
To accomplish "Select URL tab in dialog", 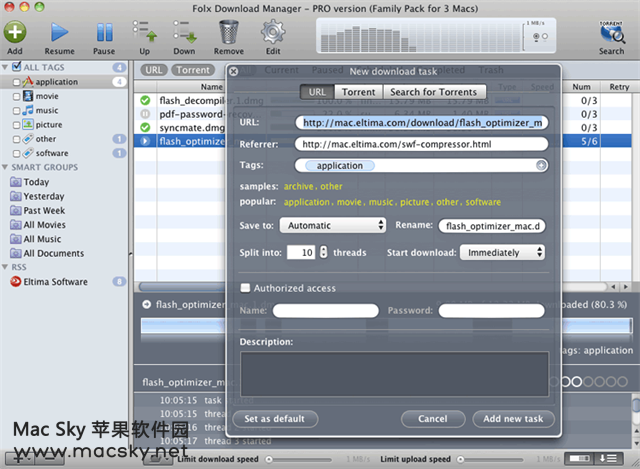I will point(317,92).
